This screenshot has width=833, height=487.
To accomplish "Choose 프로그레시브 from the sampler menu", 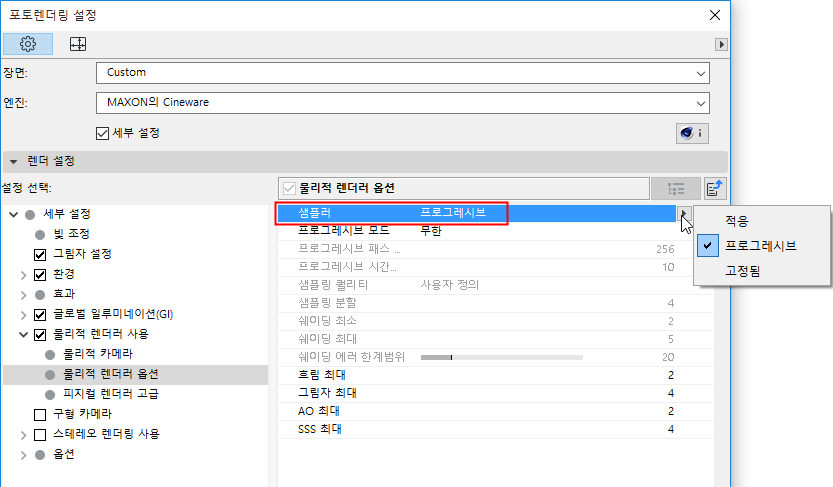I will coord(762,246).
